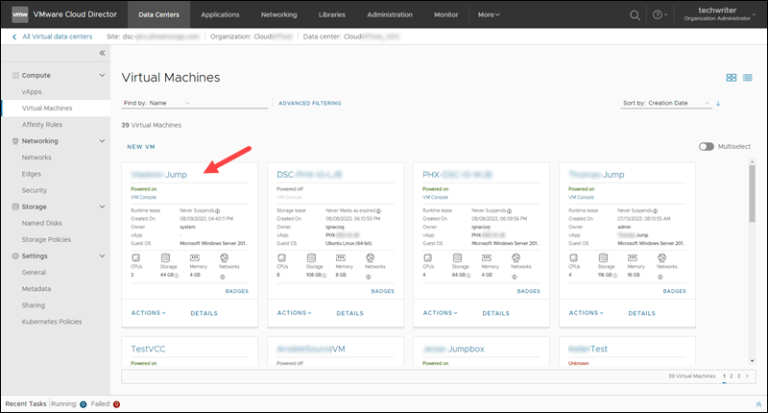
Task: Go back arrow to all virtual data centers
Action: (14, 37)
